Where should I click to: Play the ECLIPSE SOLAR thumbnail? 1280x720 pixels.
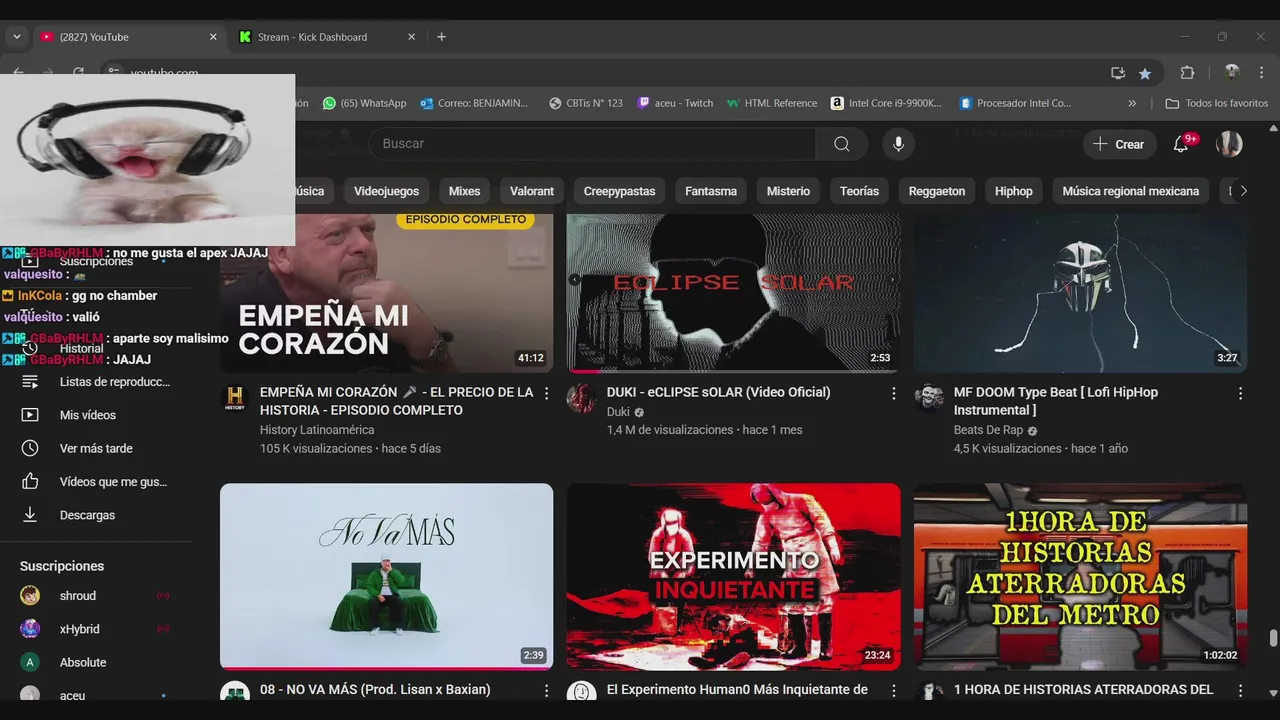point(733,293)
